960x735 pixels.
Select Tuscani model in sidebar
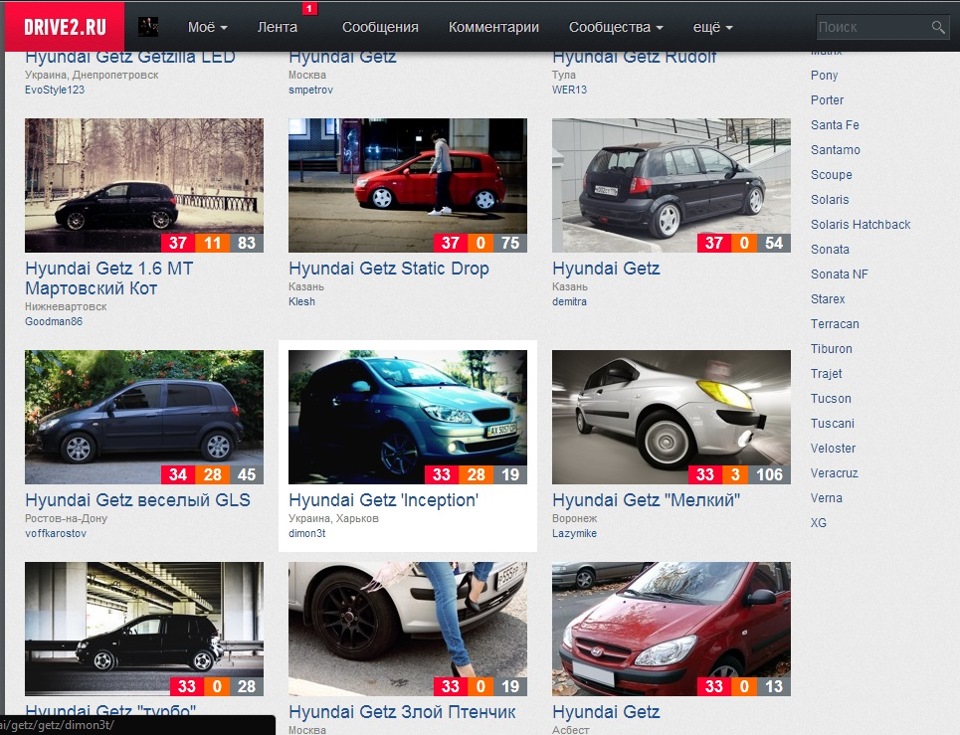coord(832,423)
